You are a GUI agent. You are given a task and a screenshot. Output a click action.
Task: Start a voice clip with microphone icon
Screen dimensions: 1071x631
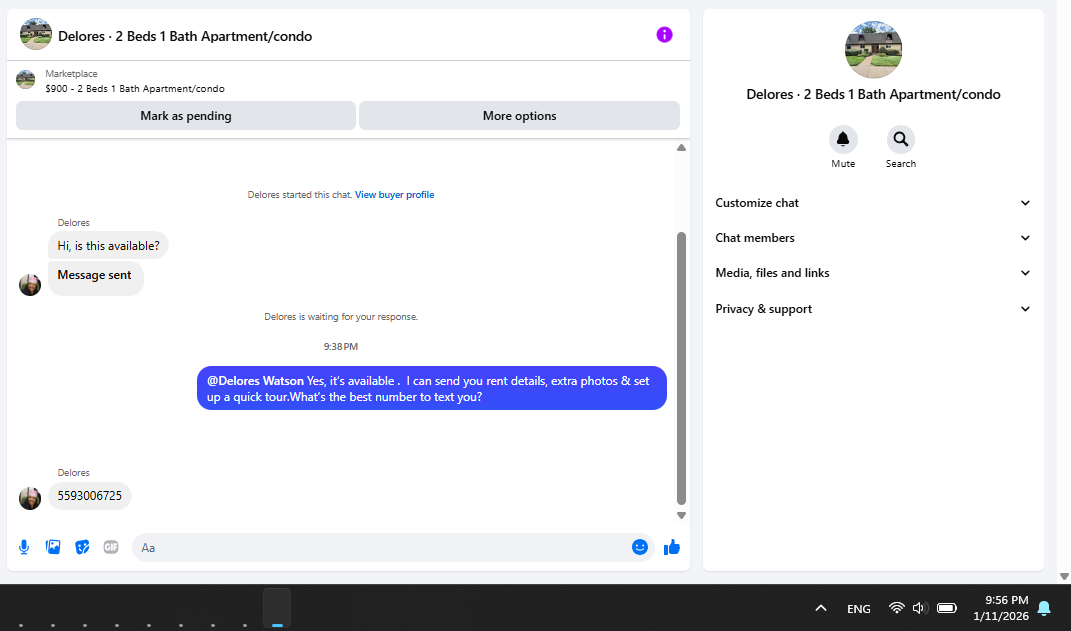coord(24,547)
